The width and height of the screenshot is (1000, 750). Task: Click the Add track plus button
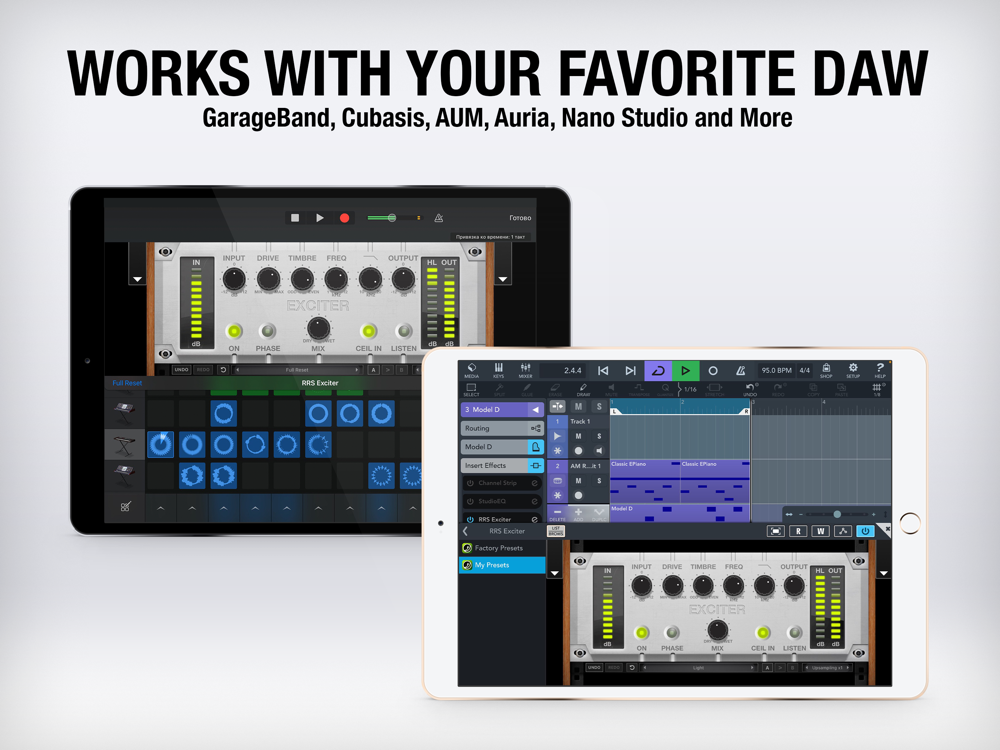[x=578, y=513]
